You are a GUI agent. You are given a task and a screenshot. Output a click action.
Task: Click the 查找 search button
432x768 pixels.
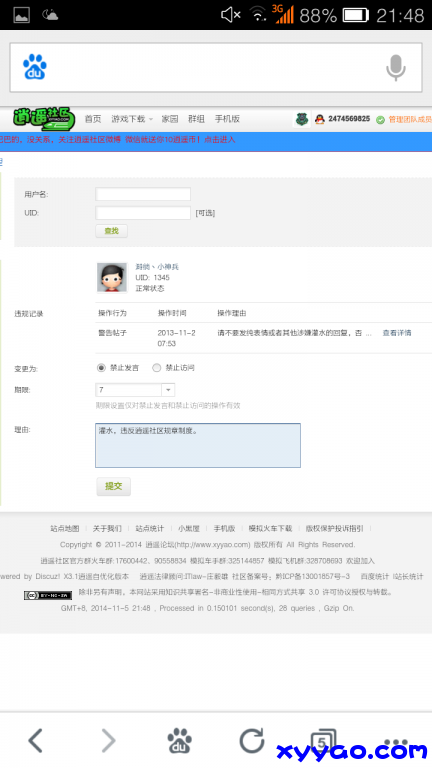tap(112, 231)
